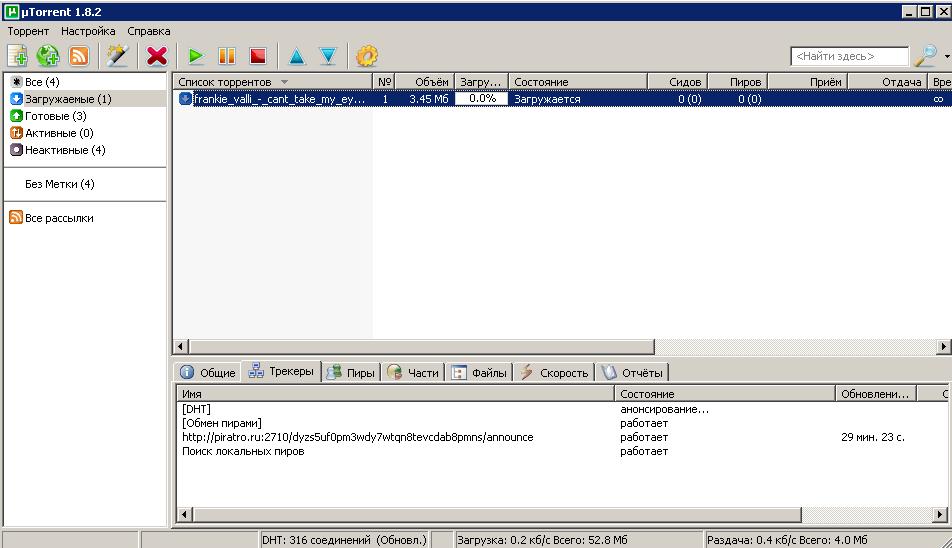Click the red X Remove torrent icon

(x=157, y=56)
